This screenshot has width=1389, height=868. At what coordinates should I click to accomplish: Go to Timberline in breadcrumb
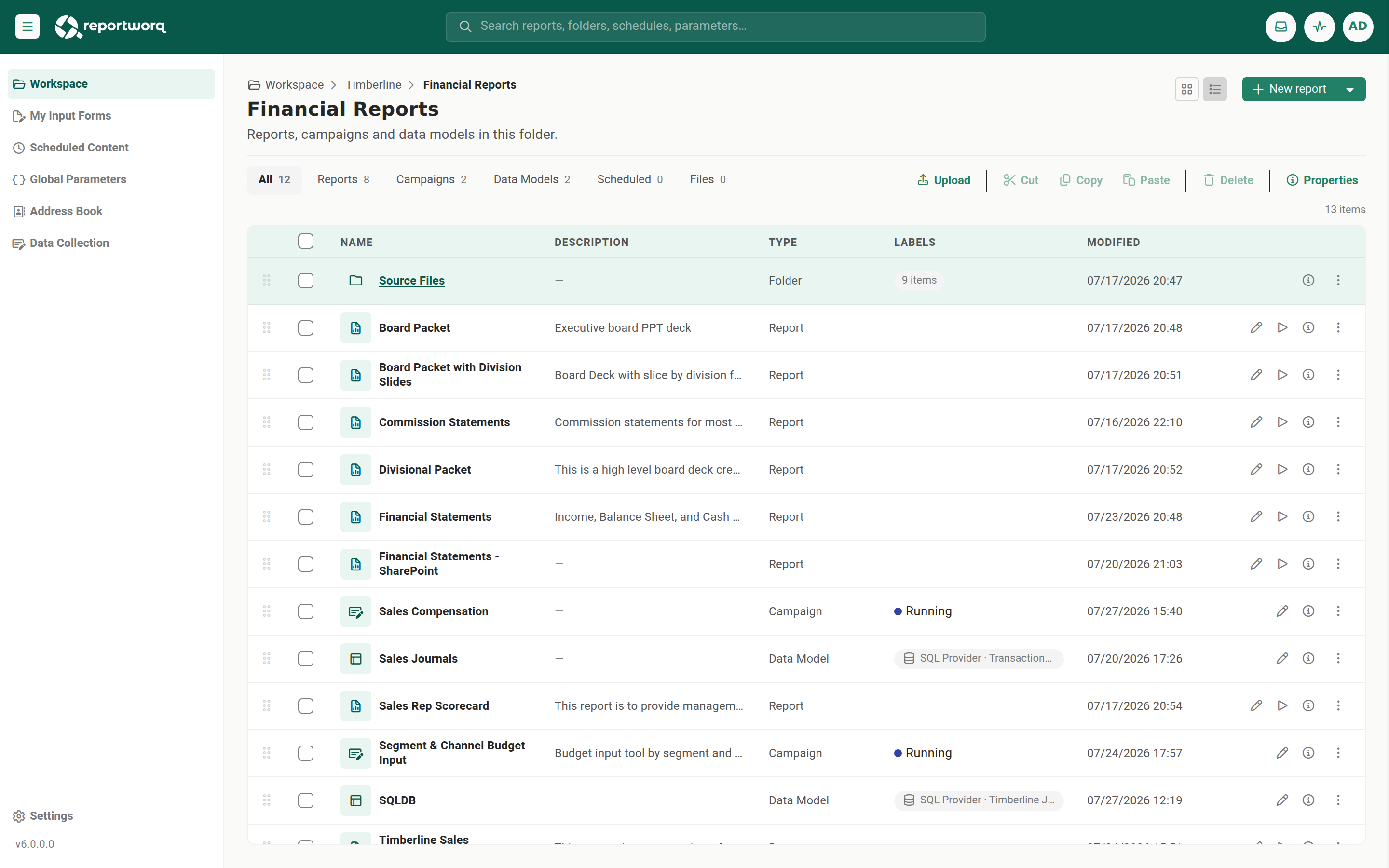click(x=373, y=85)
